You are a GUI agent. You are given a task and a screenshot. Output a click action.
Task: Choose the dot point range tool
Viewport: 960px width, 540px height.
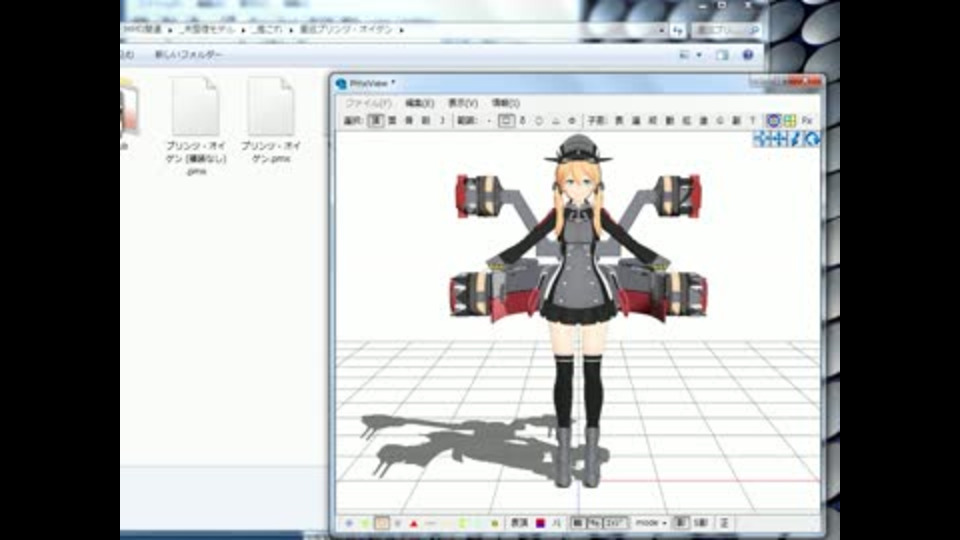(489, 121)
